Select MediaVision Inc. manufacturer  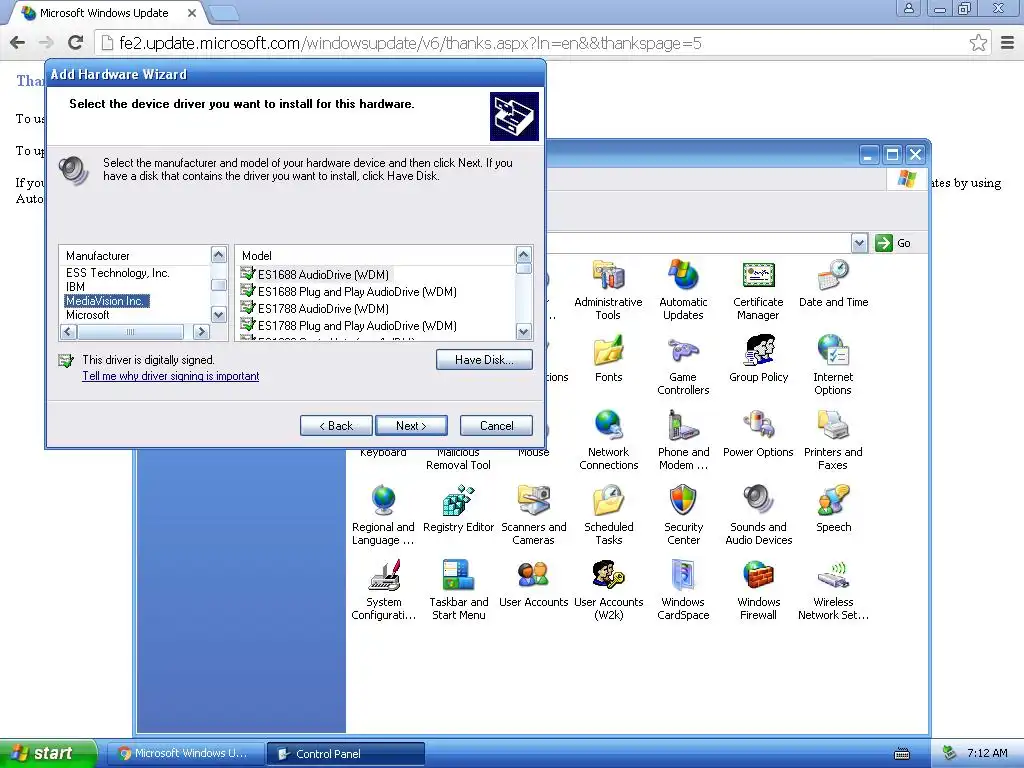pyautogui.click(x=106, y=301)
